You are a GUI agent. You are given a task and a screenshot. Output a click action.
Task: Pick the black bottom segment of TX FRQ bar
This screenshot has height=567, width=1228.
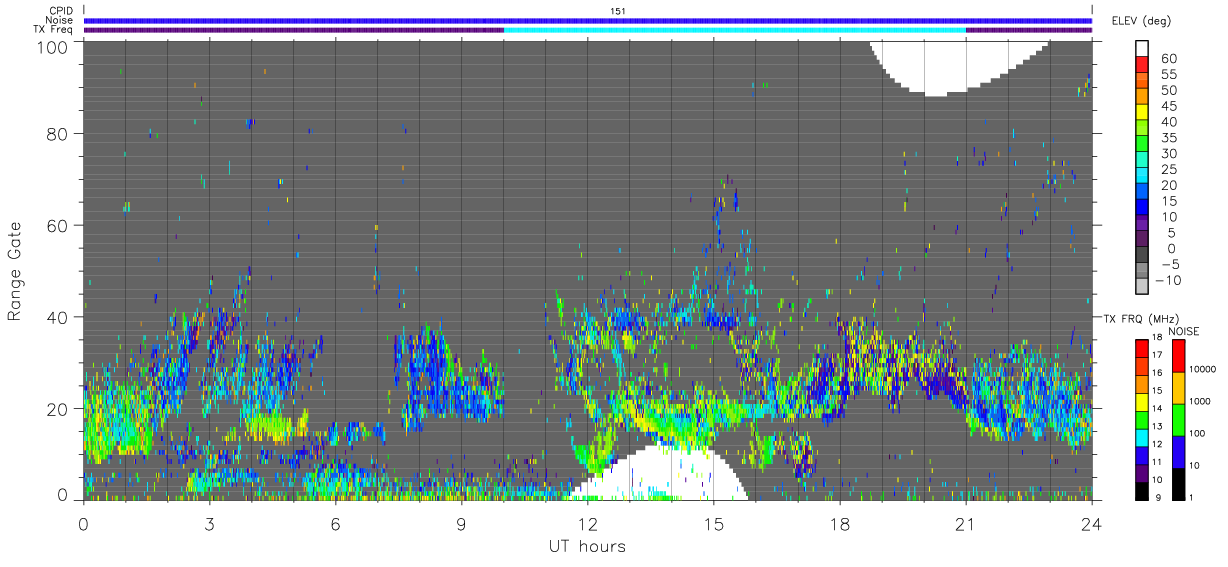click(1141, 489)
